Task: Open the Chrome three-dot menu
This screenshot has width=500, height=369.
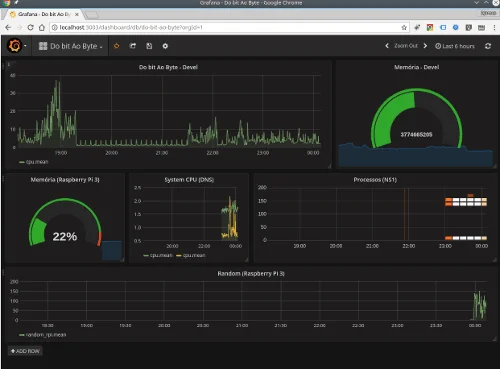Action: pos(494,27)
